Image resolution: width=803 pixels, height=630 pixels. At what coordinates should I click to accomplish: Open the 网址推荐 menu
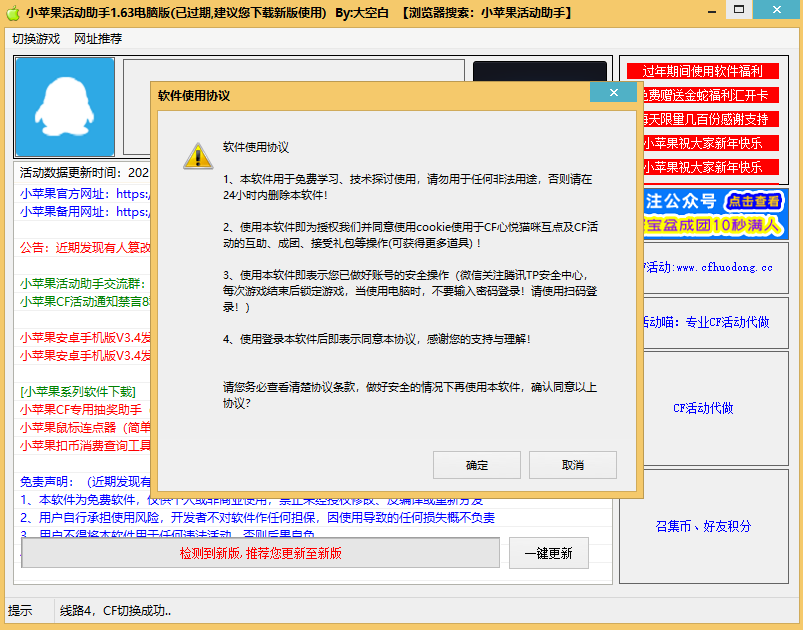coord(98,39)
